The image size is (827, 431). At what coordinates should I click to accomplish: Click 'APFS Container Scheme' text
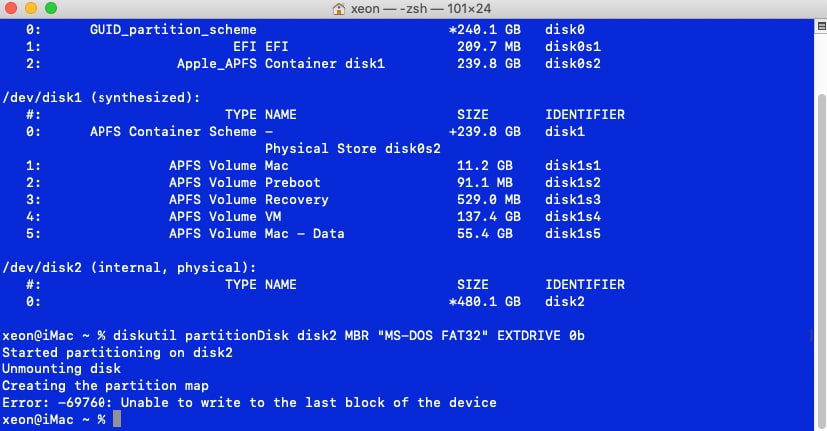173,131
